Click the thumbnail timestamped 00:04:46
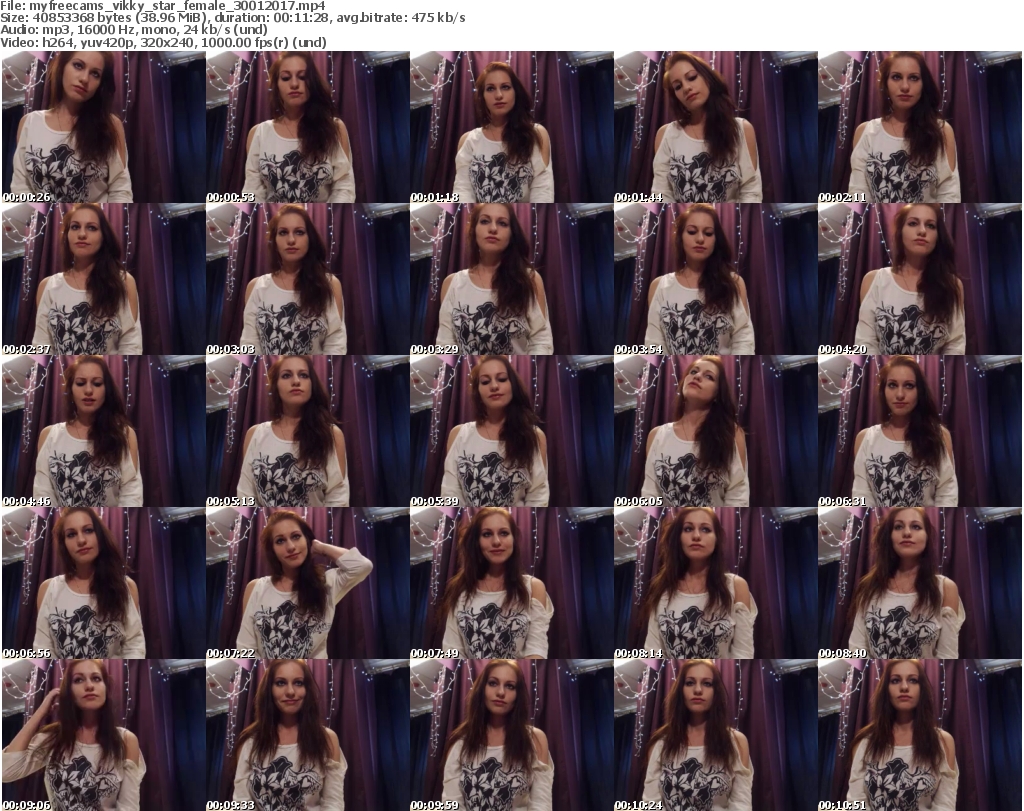 [x=104, y=431]
